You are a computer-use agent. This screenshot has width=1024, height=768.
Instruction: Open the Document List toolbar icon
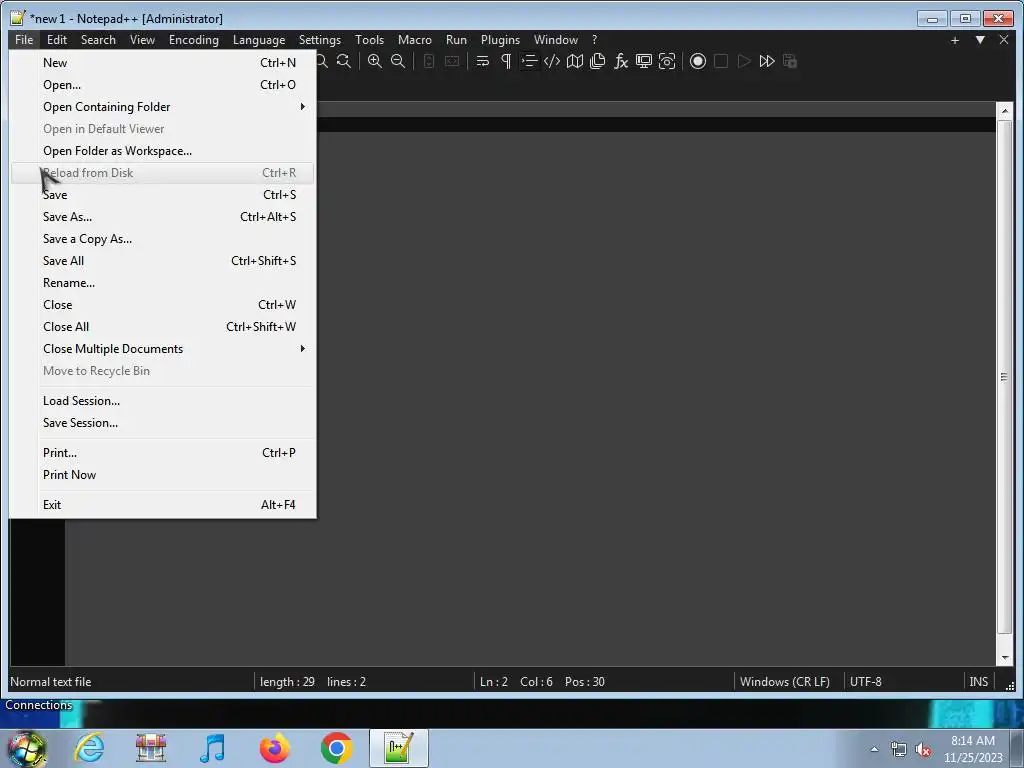[598, 61]
